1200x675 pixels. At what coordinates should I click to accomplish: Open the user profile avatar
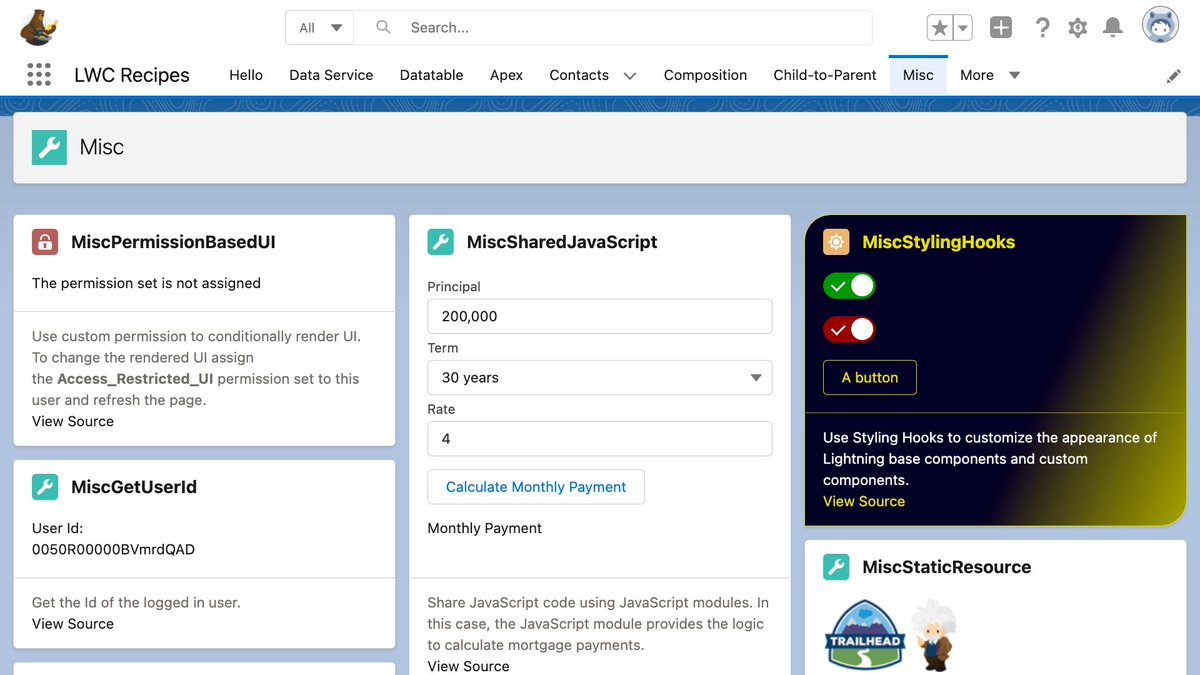pos(1161,26)
